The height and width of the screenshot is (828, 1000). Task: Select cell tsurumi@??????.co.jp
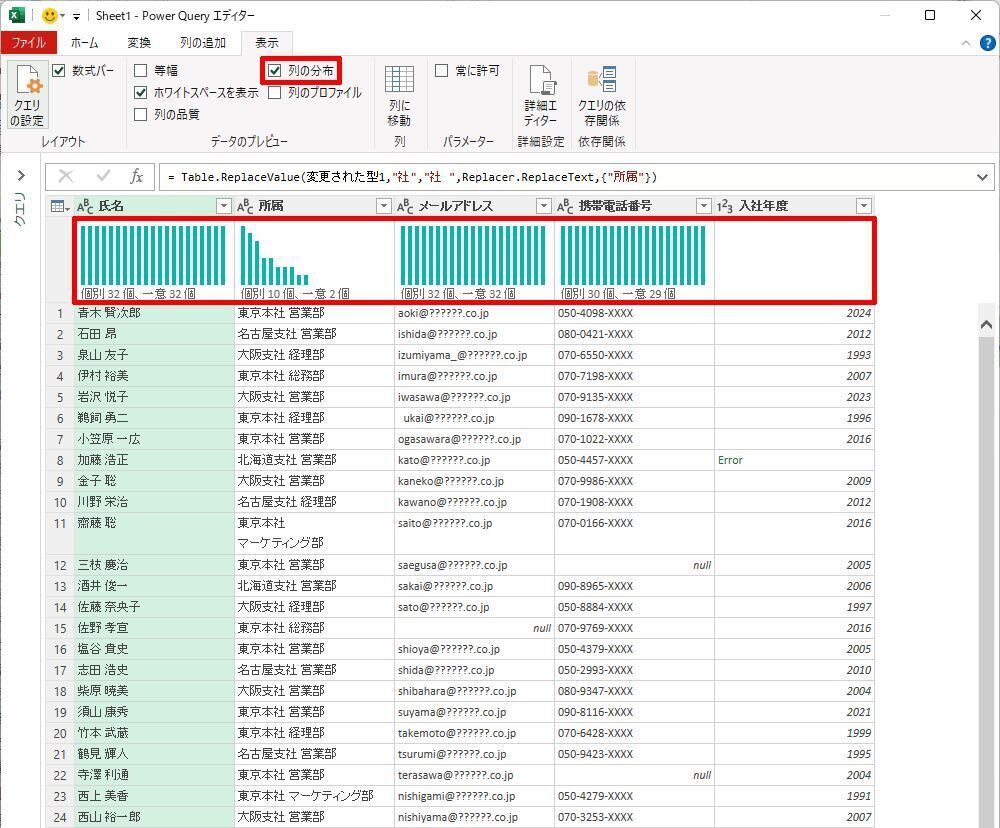click(x=474, y=753)
